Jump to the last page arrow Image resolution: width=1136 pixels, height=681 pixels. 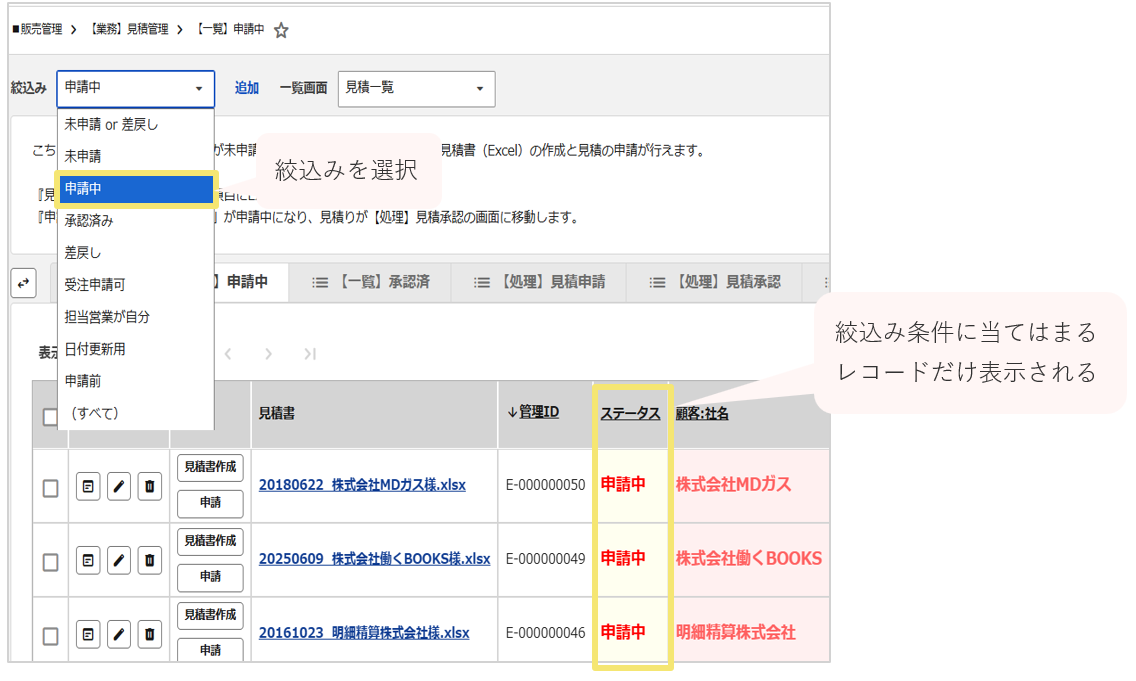point(310,354)
